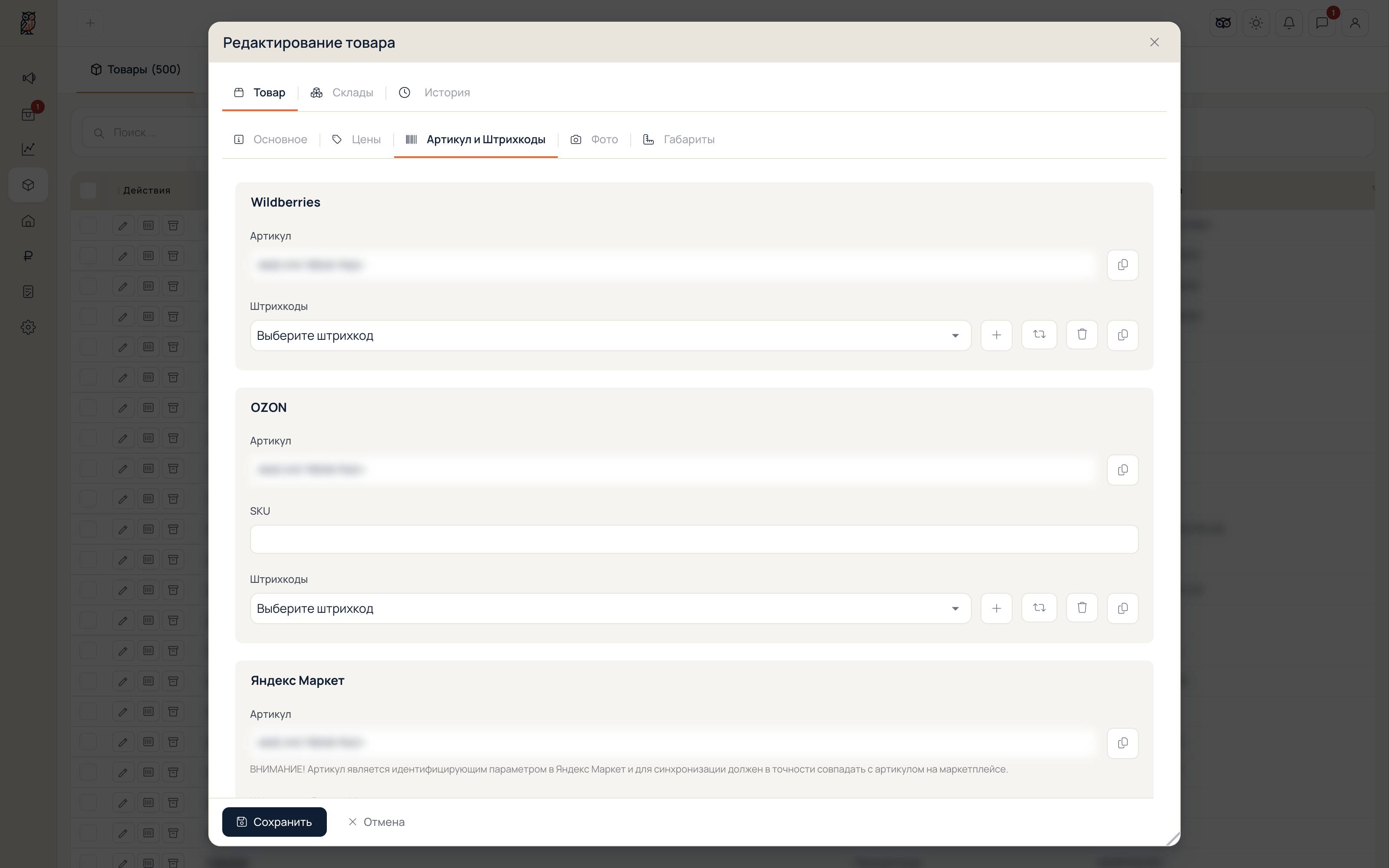
Task: Go to the Цены sub-tab
Action: point(356,139)
